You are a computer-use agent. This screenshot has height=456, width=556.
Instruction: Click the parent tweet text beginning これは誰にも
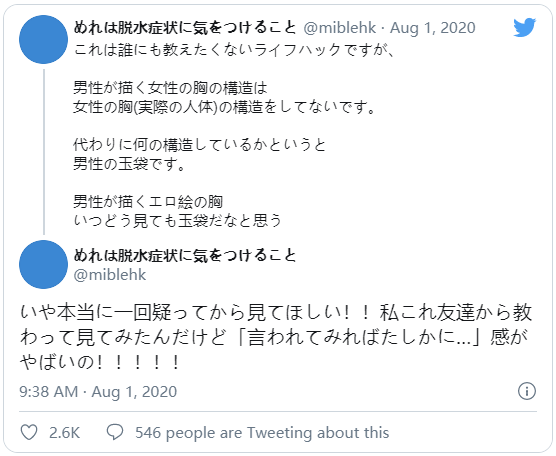(x=234, y=135)
